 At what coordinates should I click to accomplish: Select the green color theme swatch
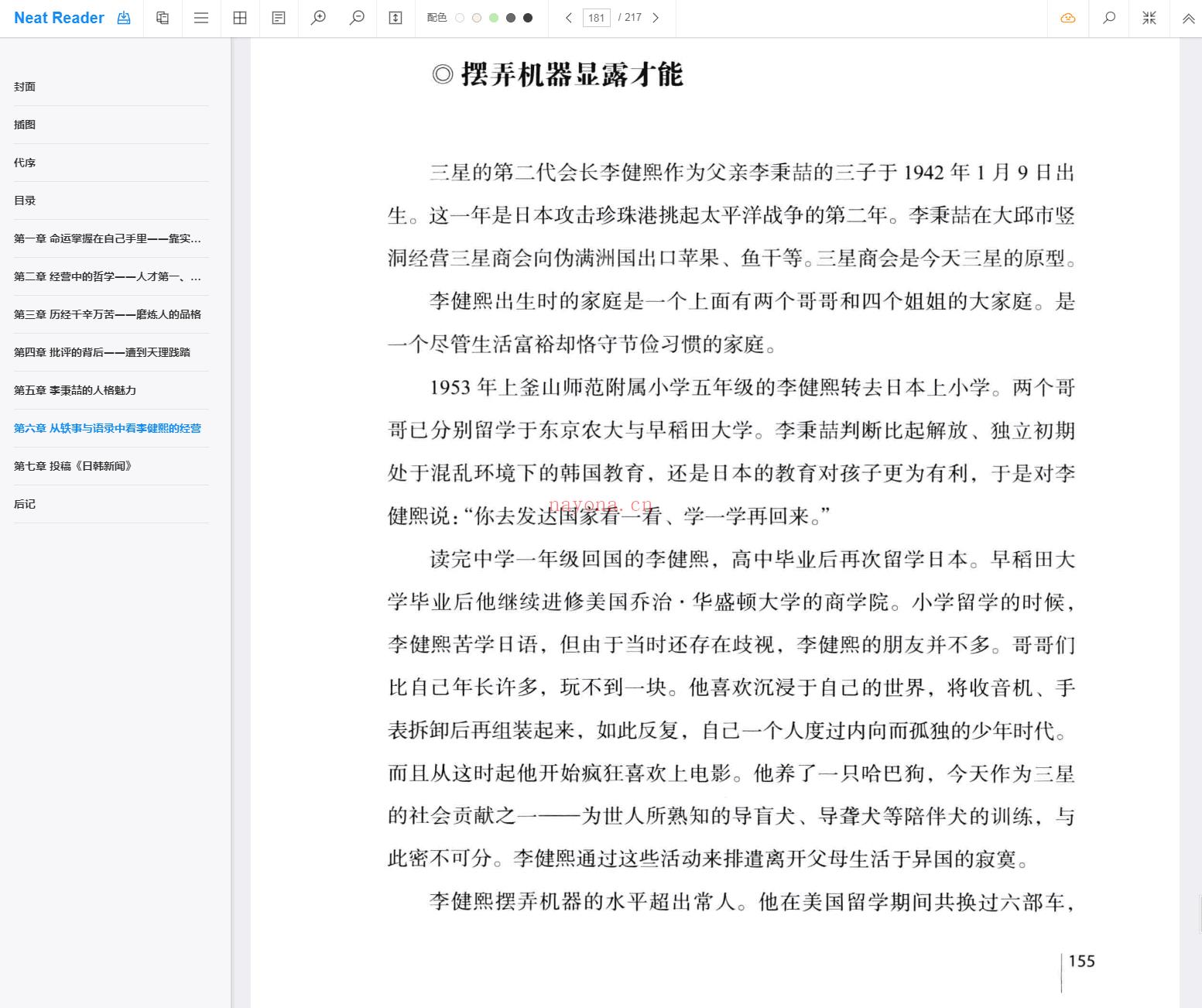tap(494, 18)
